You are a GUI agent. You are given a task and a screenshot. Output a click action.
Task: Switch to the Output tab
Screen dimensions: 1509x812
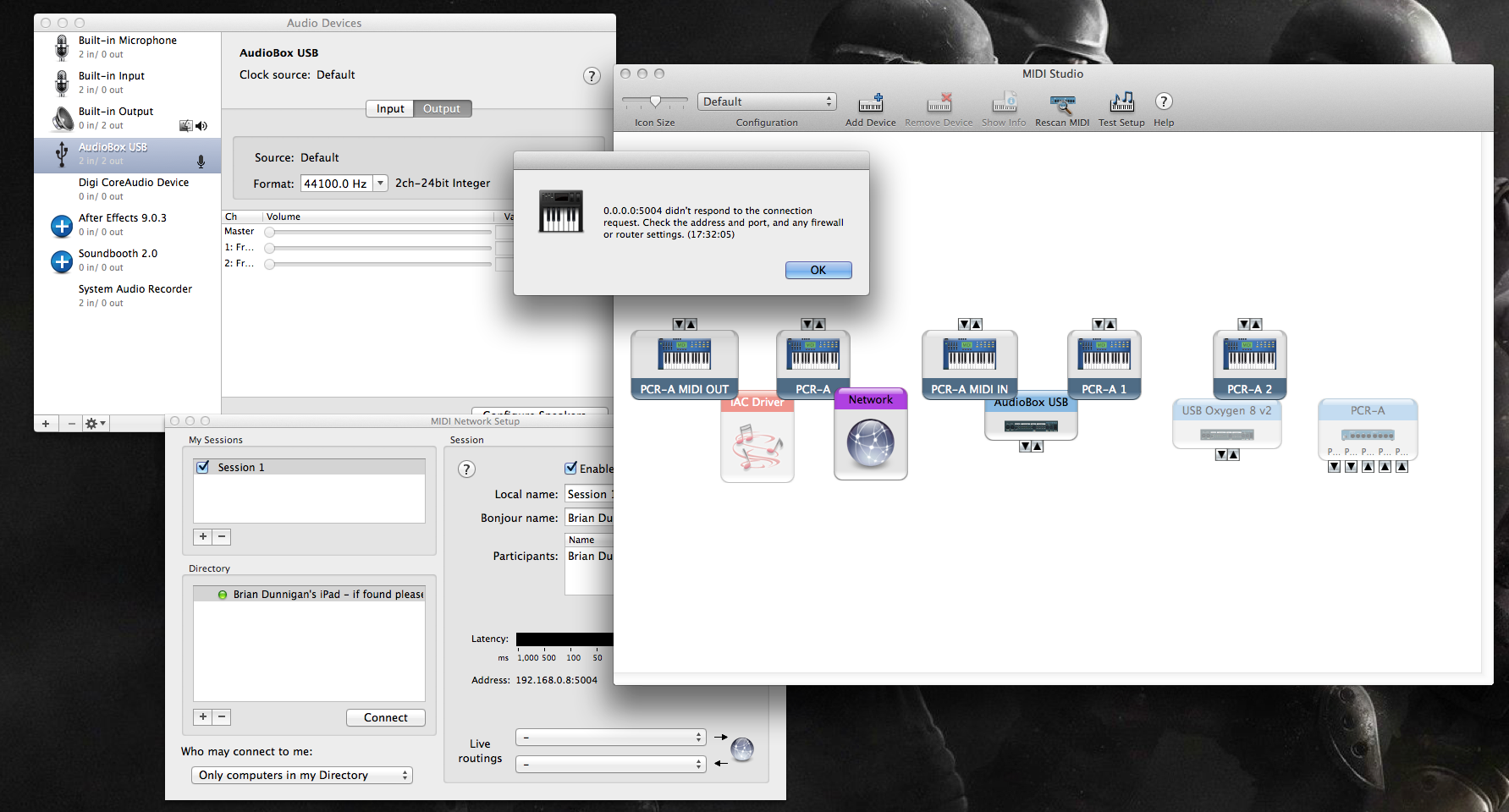(x=442, y=109)
